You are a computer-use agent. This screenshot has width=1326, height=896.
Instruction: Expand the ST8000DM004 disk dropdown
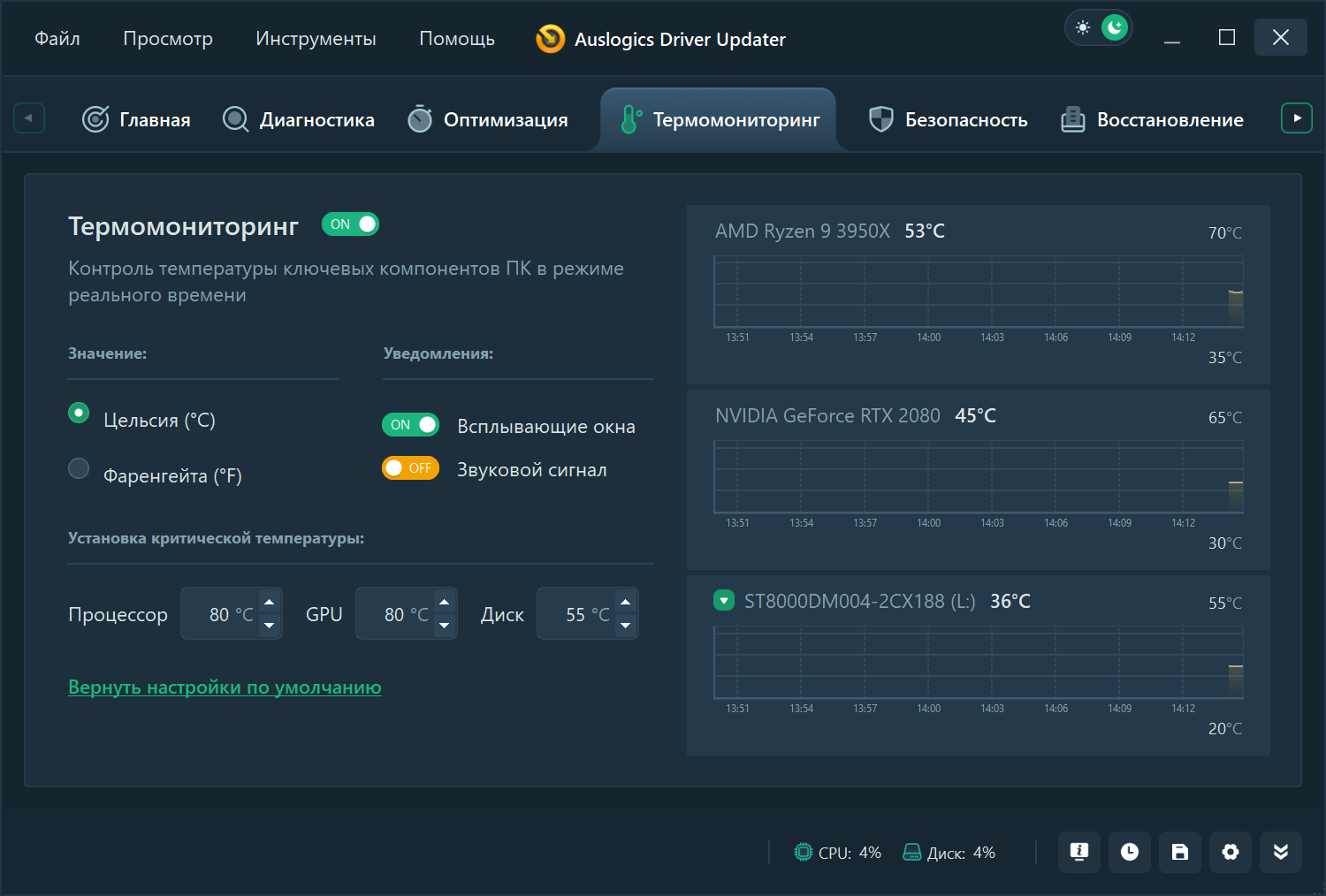click(x=724, y=601)
